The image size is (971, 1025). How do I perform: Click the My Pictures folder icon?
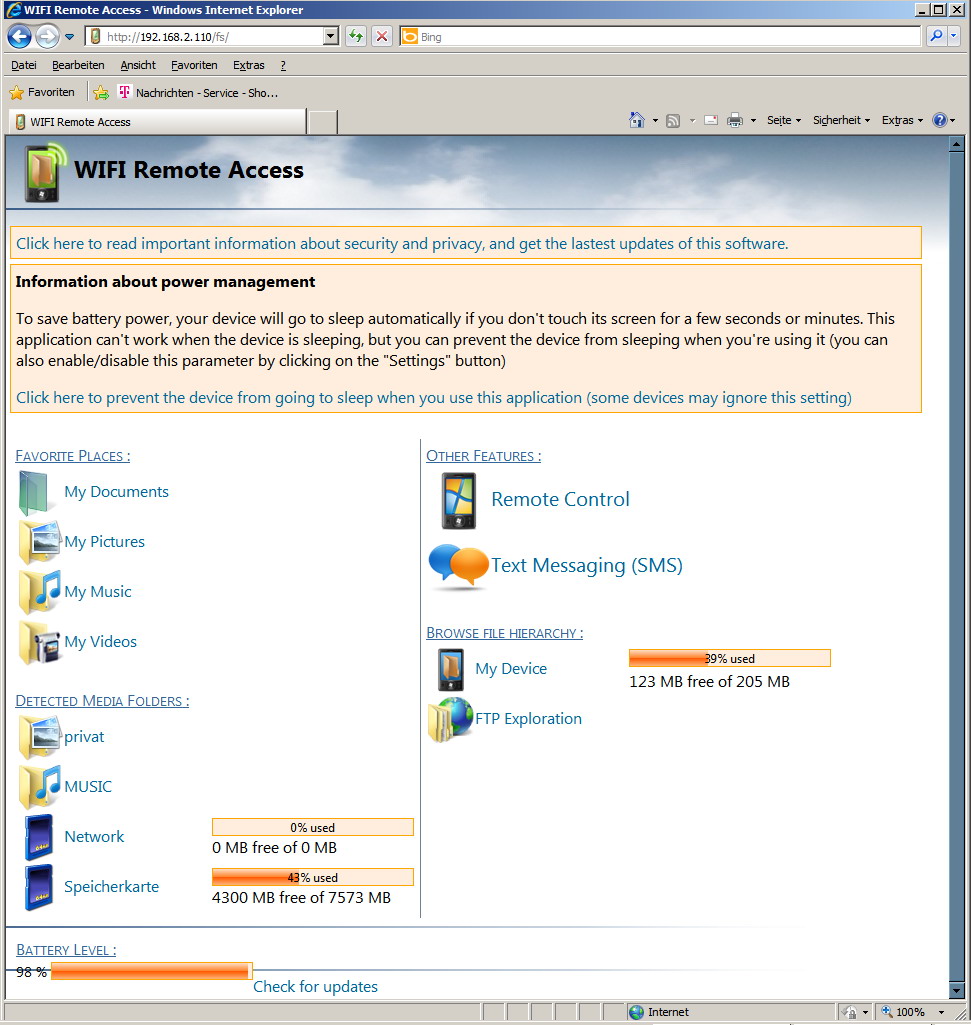(x=40, y=542)
